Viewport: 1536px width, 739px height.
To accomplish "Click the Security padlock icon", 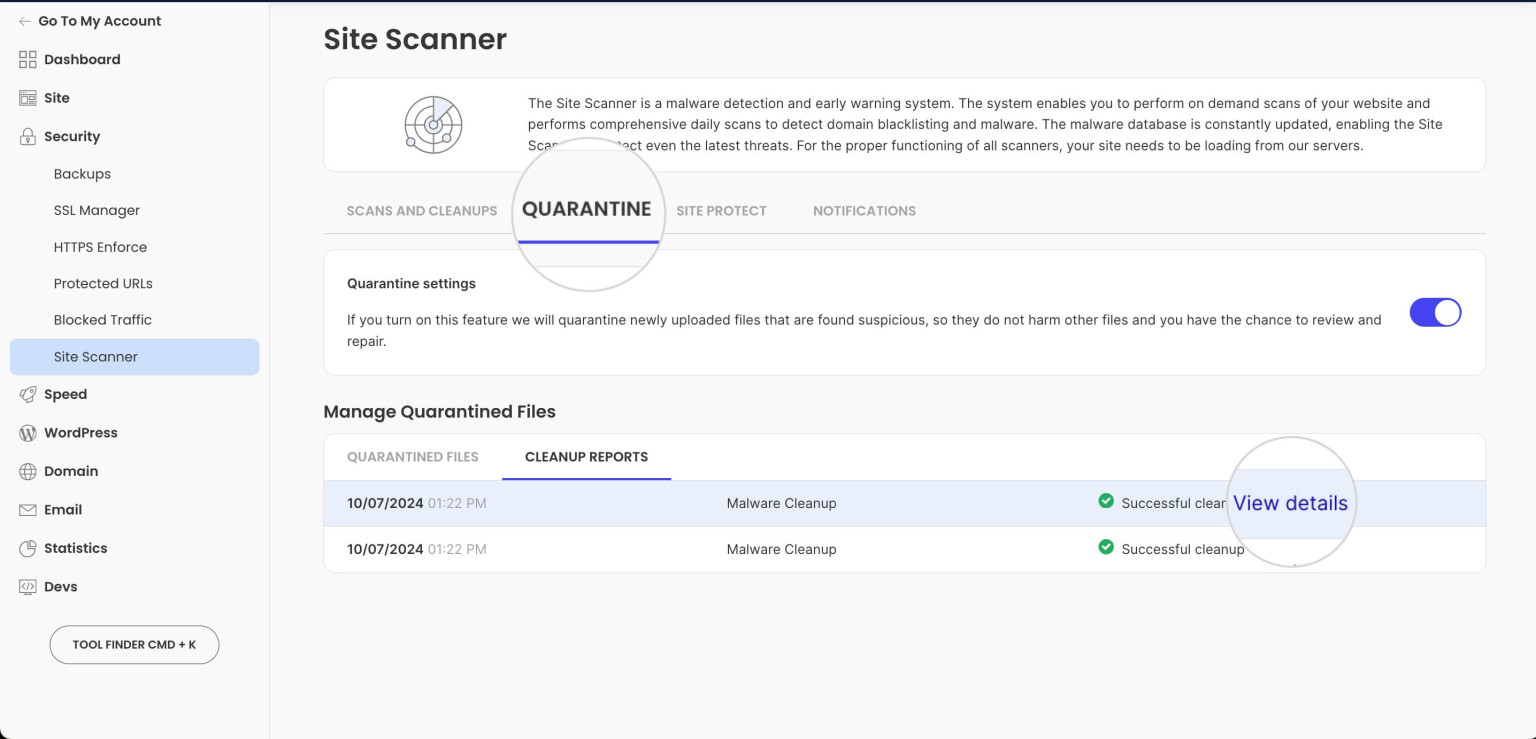I will pyautogui.click(x=28, y=136).
